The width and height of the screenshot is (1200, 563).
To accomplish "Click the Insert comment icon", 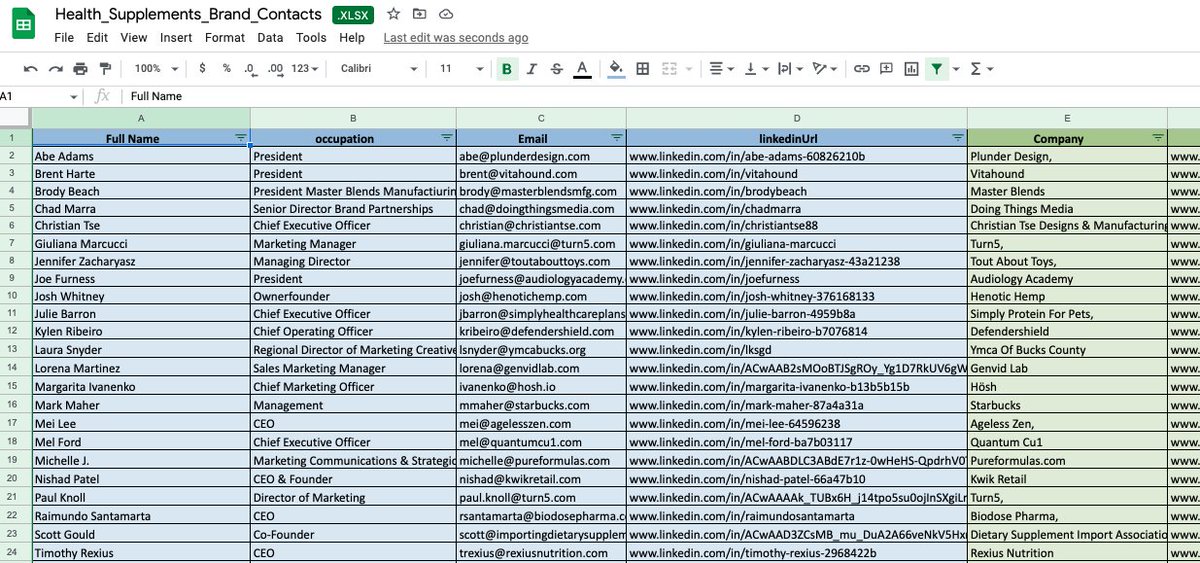I will tap(886, 68).
